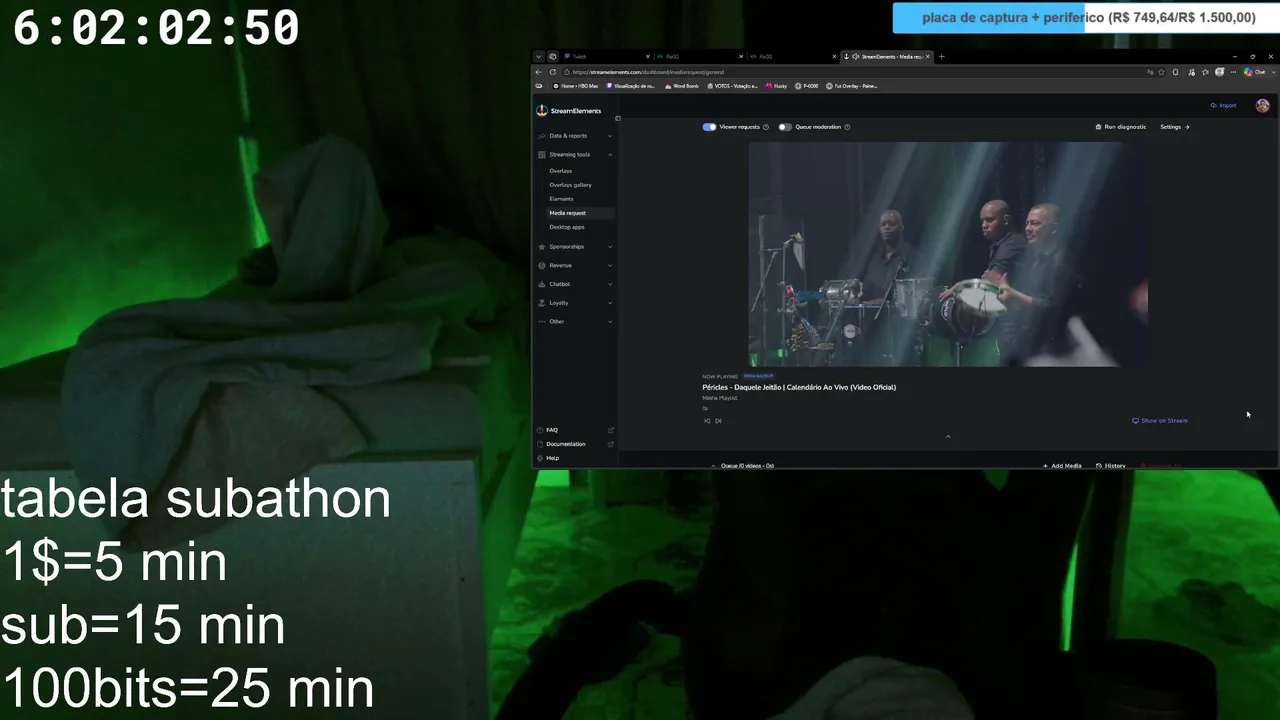Open the user profile avatar menu
This screenshot has width=1280, height=720.
coord(1263,105)
